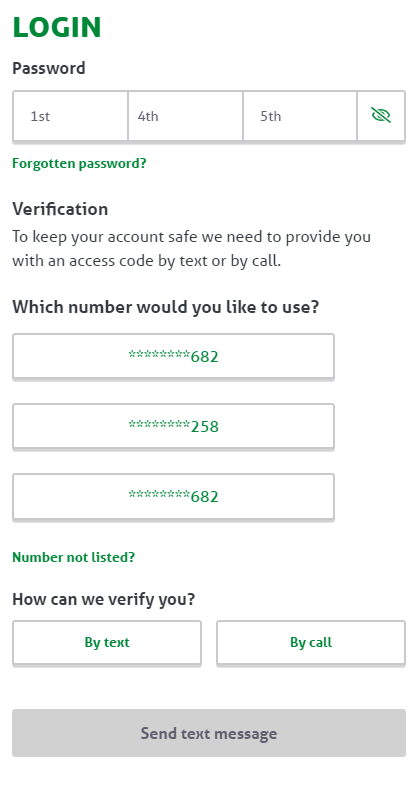Choose phone number ending in 258
Screen dimensions: 420x787
[173, 426]
